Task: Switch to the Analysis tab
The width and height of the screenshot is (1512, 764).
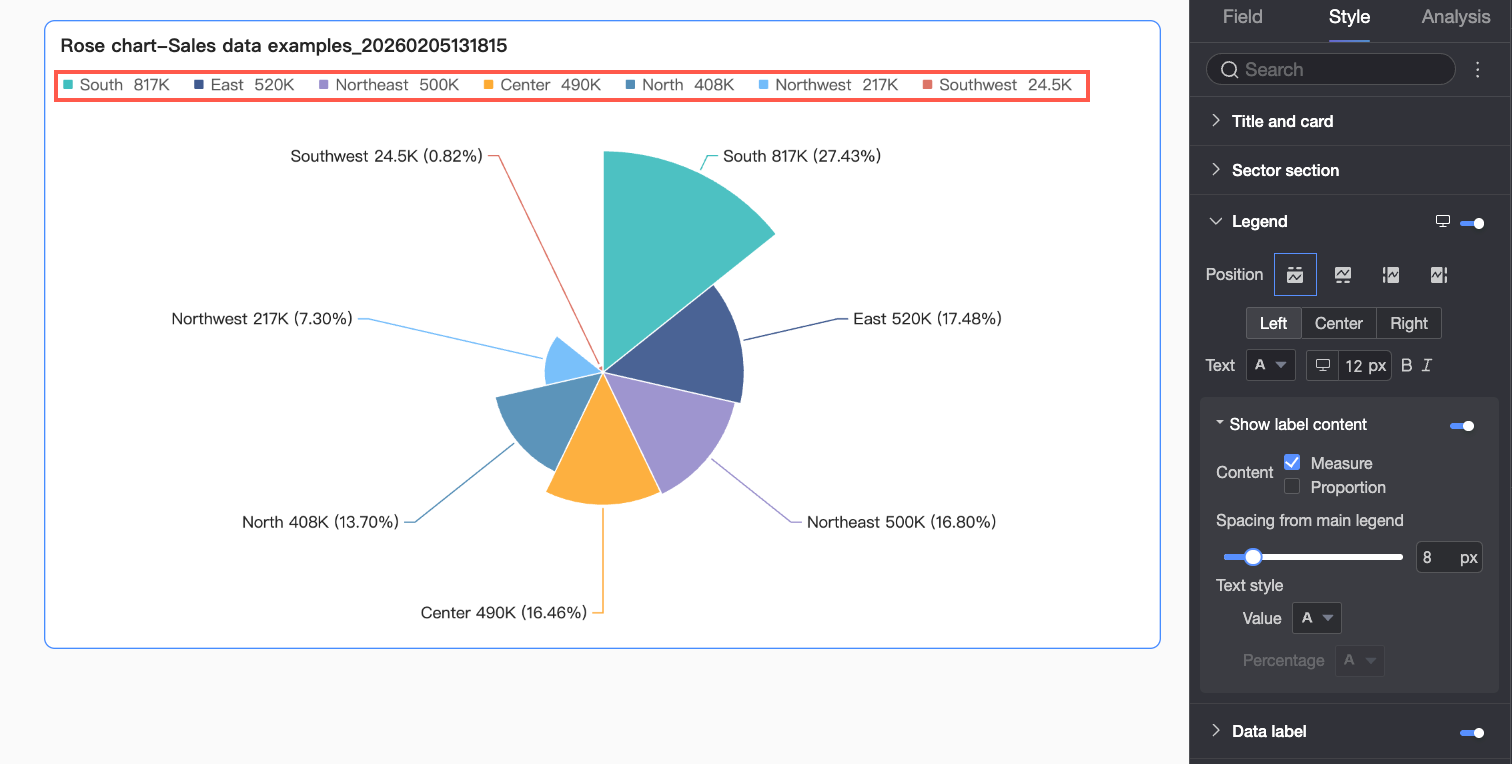Action: coord(1456,17)
